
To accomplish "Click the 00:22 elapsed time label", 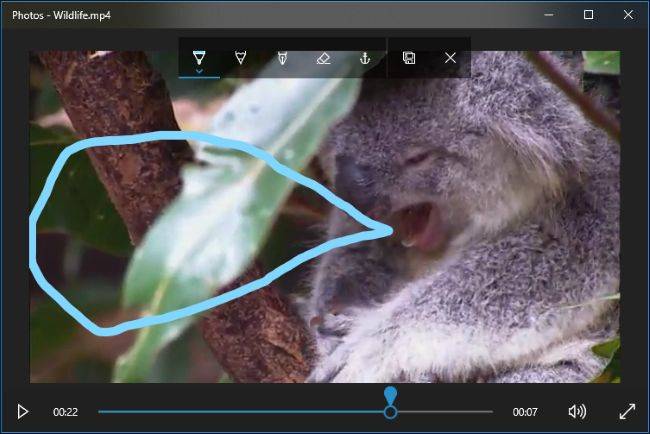I will (65, 412).
